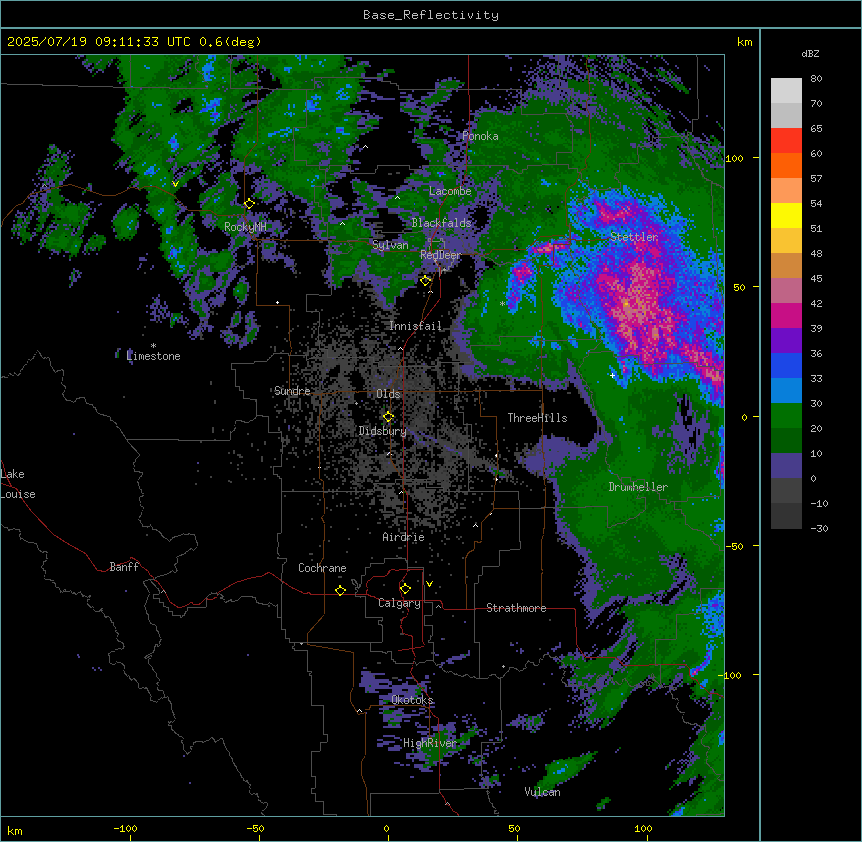Click the yellow diamond marker below RedDeer
This screenshot has width=862, height=842.
pos(425,281)
